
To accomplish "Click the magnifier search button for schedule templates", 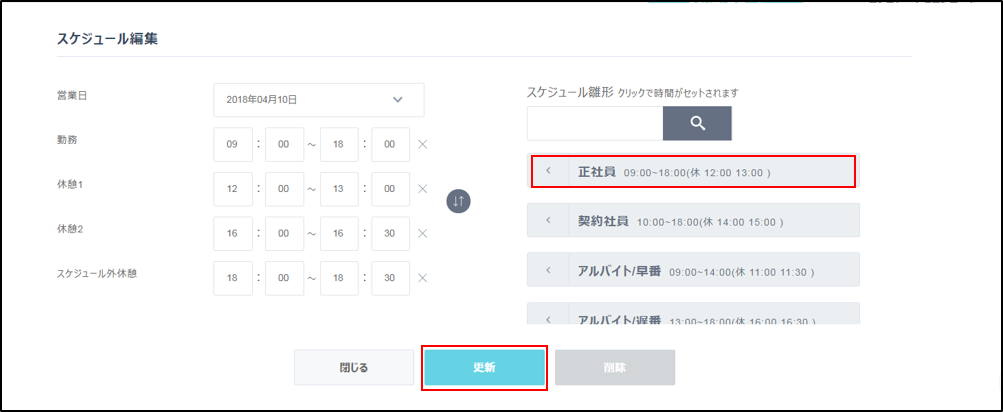I will pos(697,123).
